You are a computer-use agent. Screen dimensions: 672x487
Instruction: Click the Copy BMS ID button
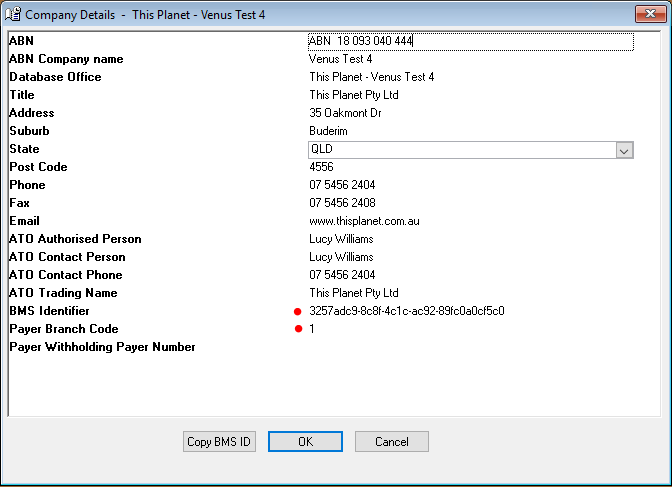pyautogui.click(x=219, y=442)
